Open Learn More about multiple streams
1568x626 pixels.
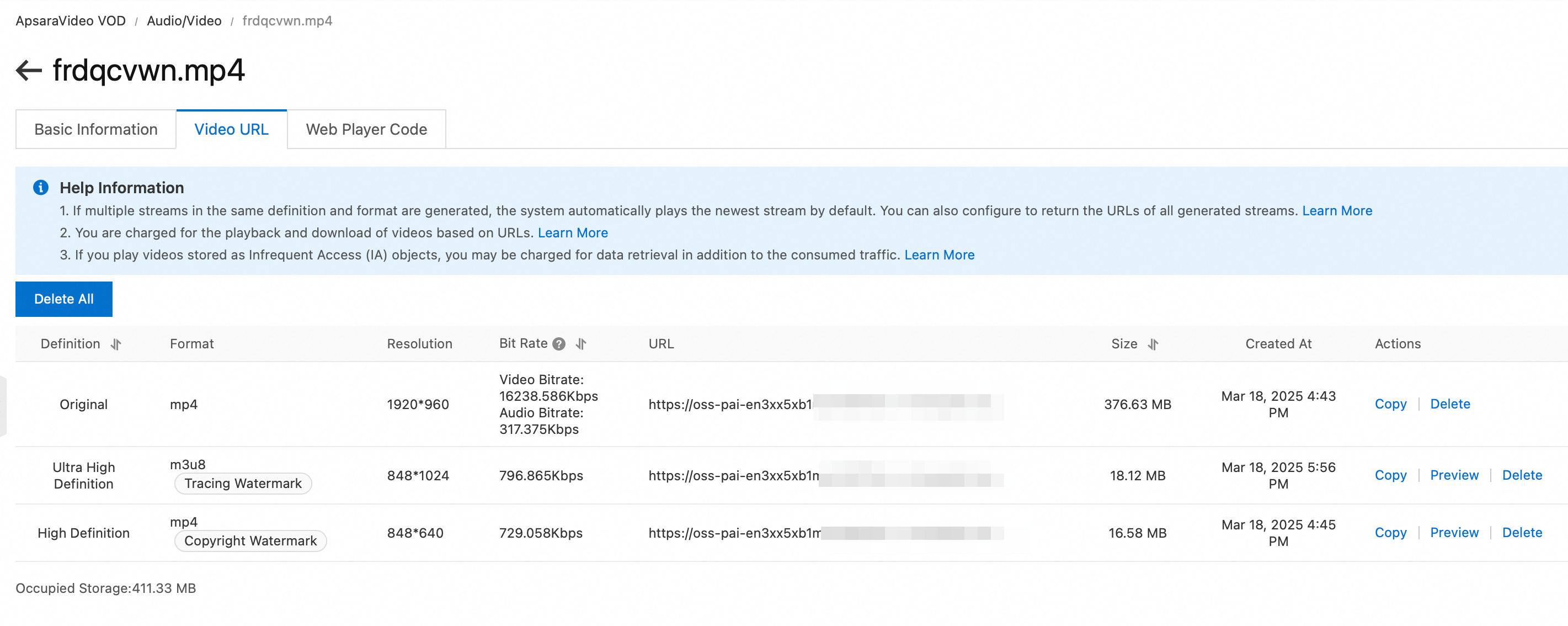click(1336, 211)
